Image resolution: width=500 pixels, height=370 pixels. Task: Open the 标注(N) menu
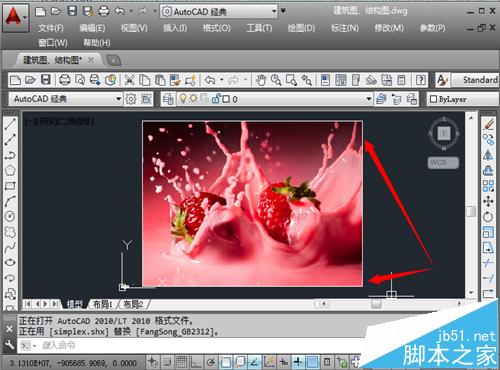point(345,28)
